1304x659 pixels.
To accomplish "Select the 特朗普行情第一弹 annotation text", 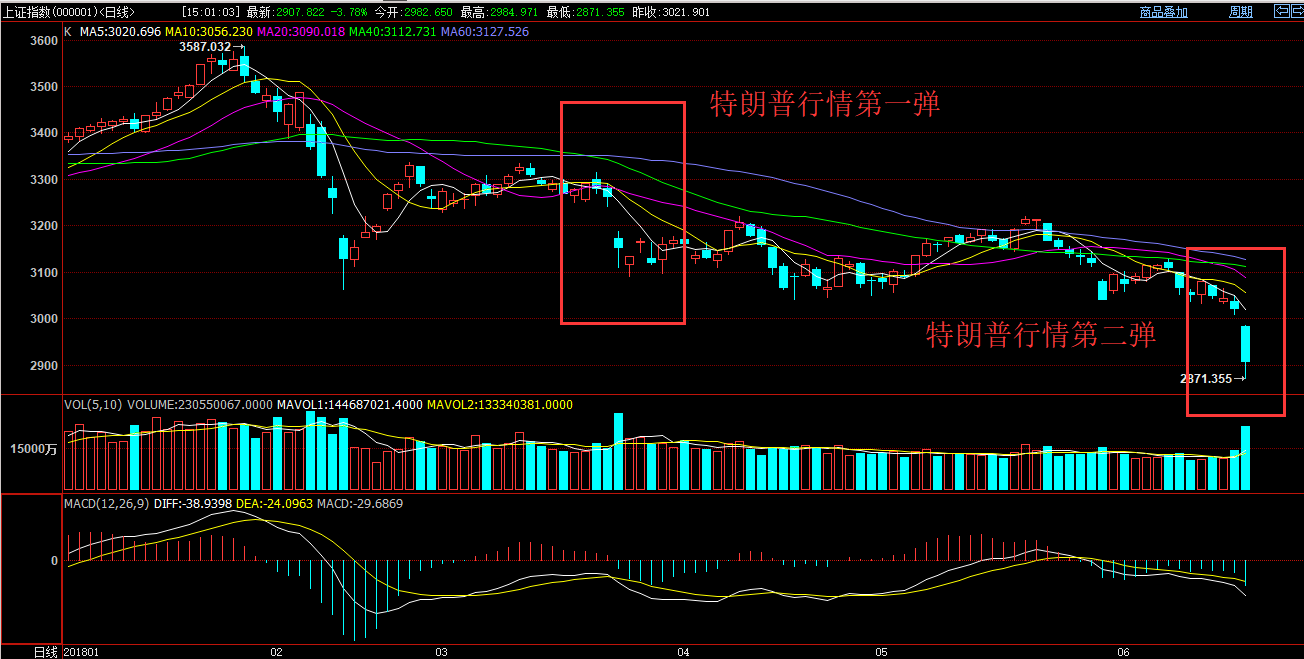I will click(x=825, y=105).
